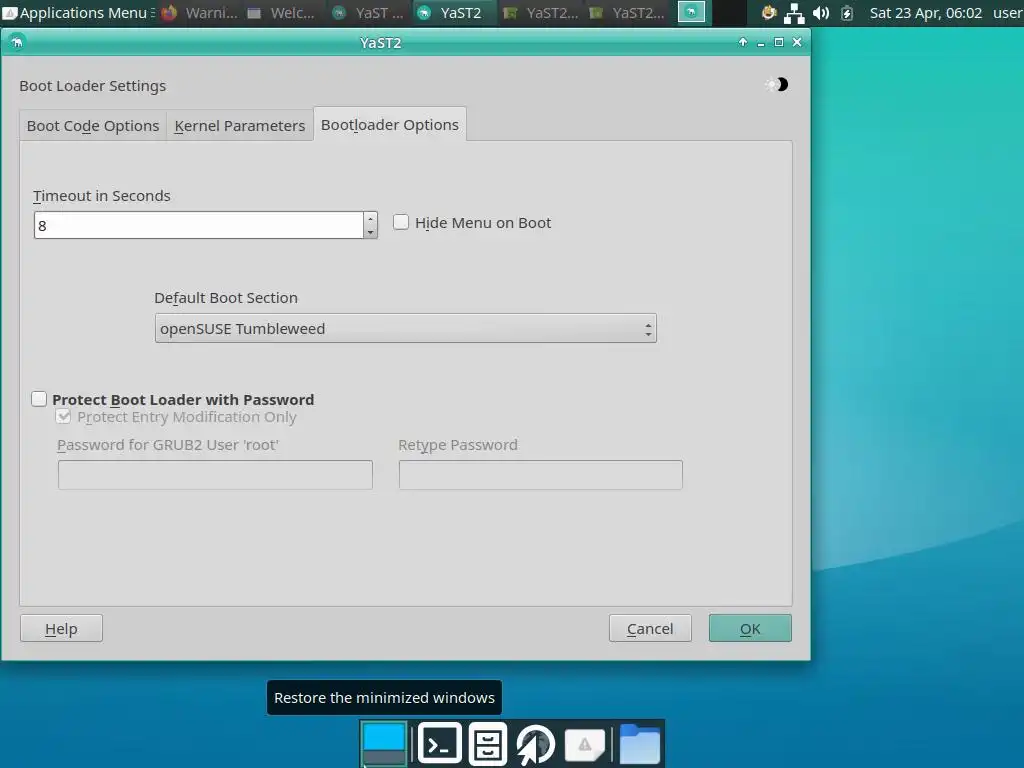Click the clock showing Sat 23 Apr
This screenshot has width=1024, height=768.
tap(925, 12)
